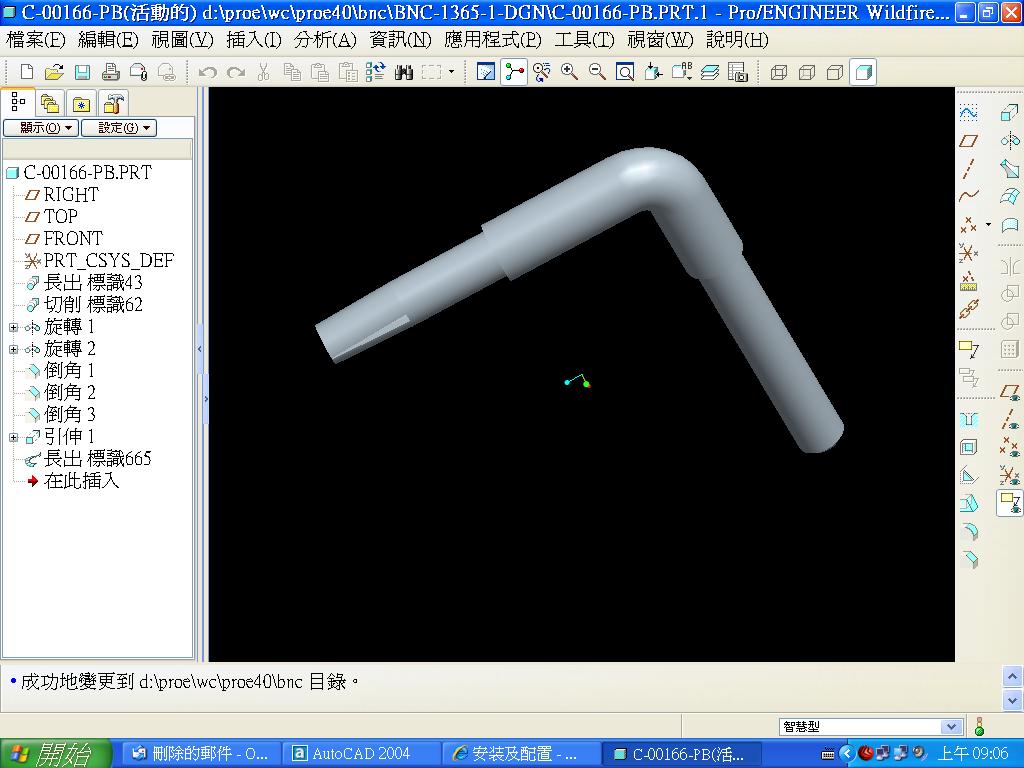This screenshot has height=768, width=1024.
Task: Open the datum point type flyout arrow
Action: 988,225
